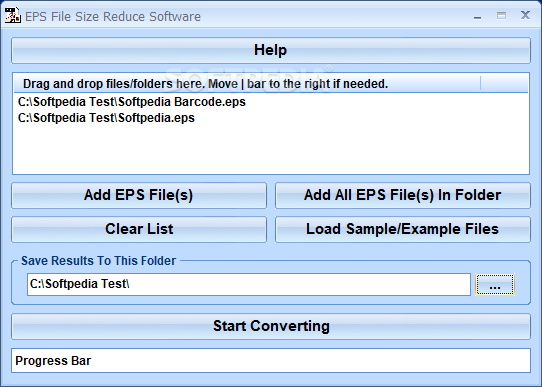Image resolution: width=542 pixels, height=387 pixels.
Task: Choose Add All EPS File(s) In Folder
Action: click(x=403, y=195)
